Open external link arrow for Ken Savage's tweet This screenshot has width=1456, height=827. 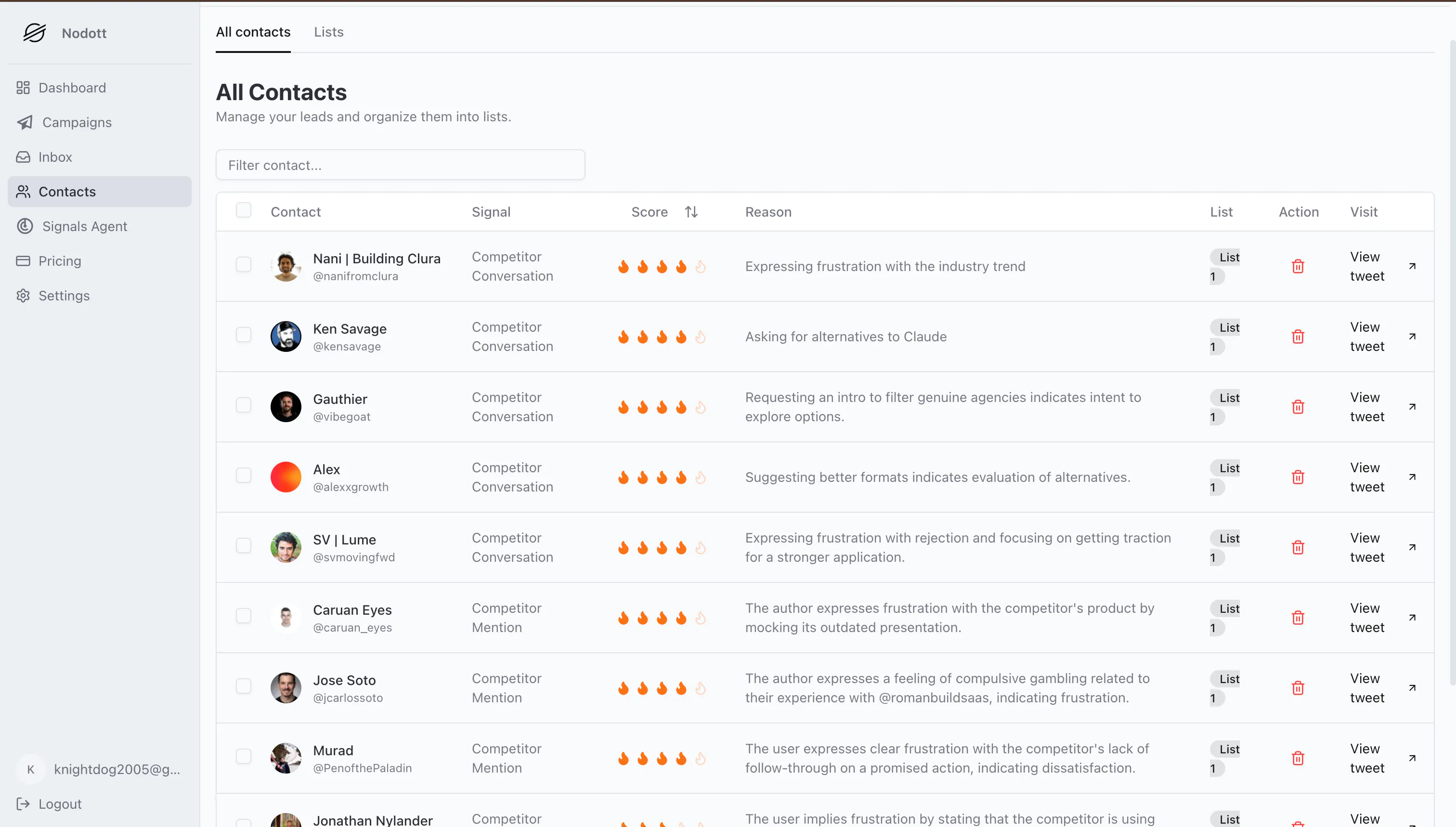coord(1412,336)
